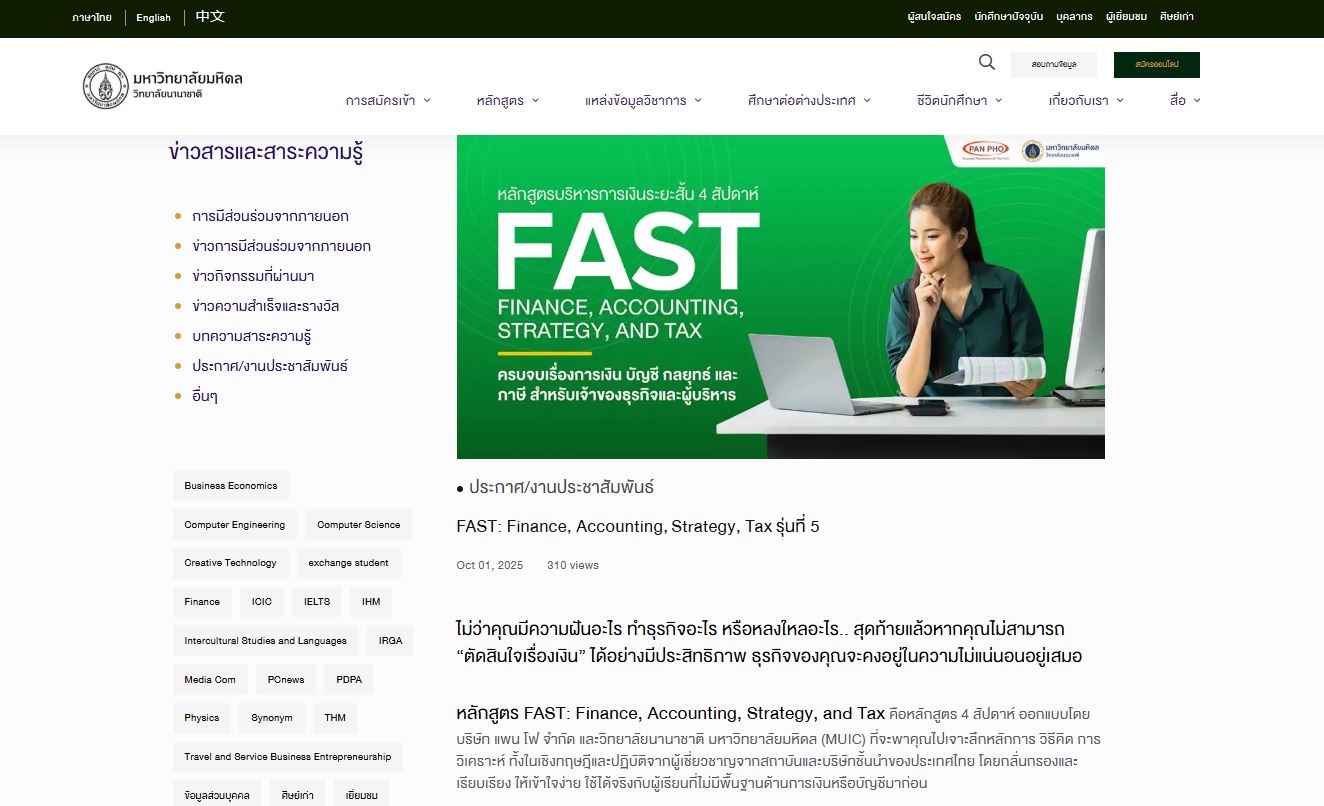This screenshot has width=1324, height=806.
Task: Click the PAN PHO logo on banner
Action: (x=985, y=150)
